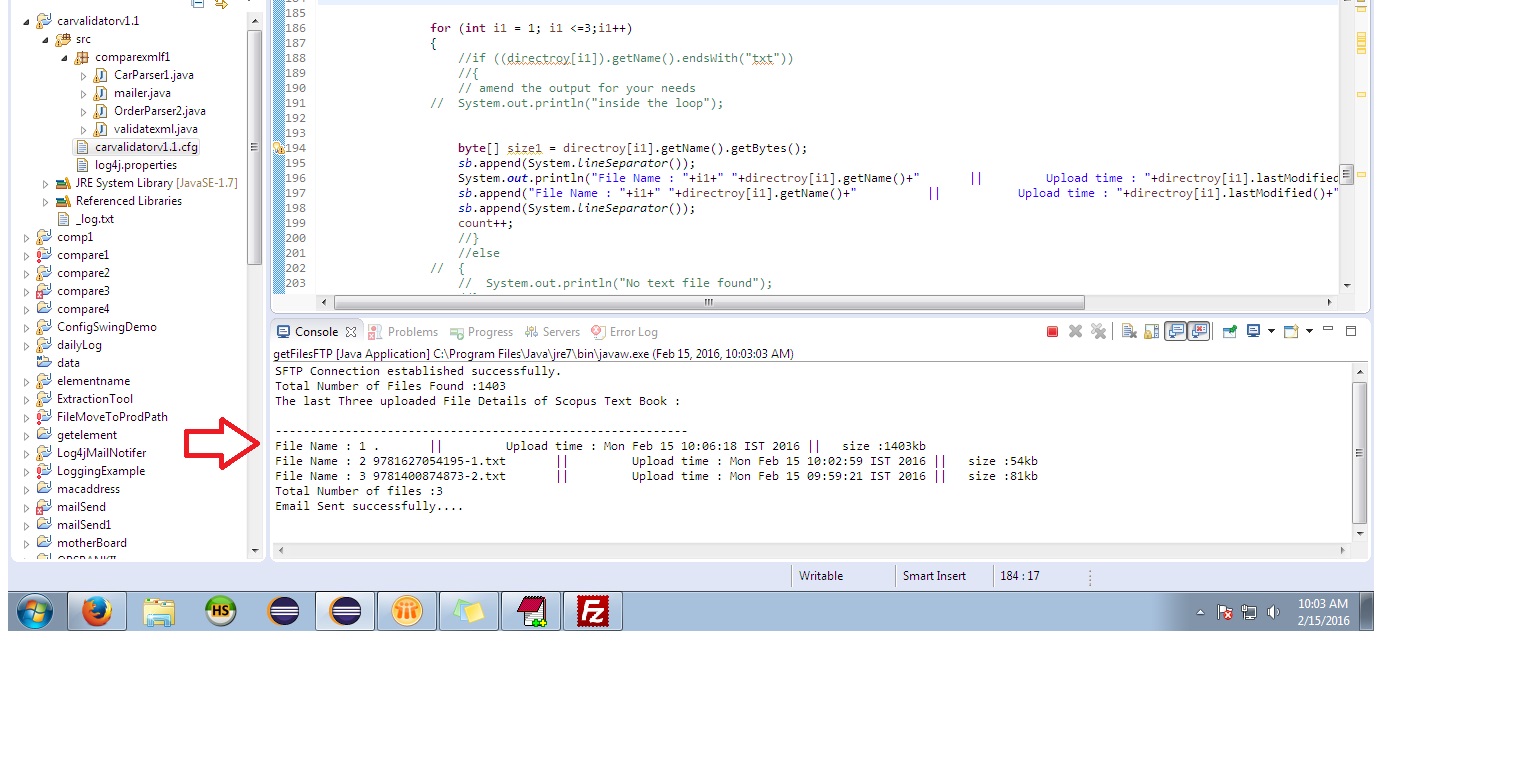Toggle show console when standard out changes
Screen dimensions: 1523x772
1176,331
